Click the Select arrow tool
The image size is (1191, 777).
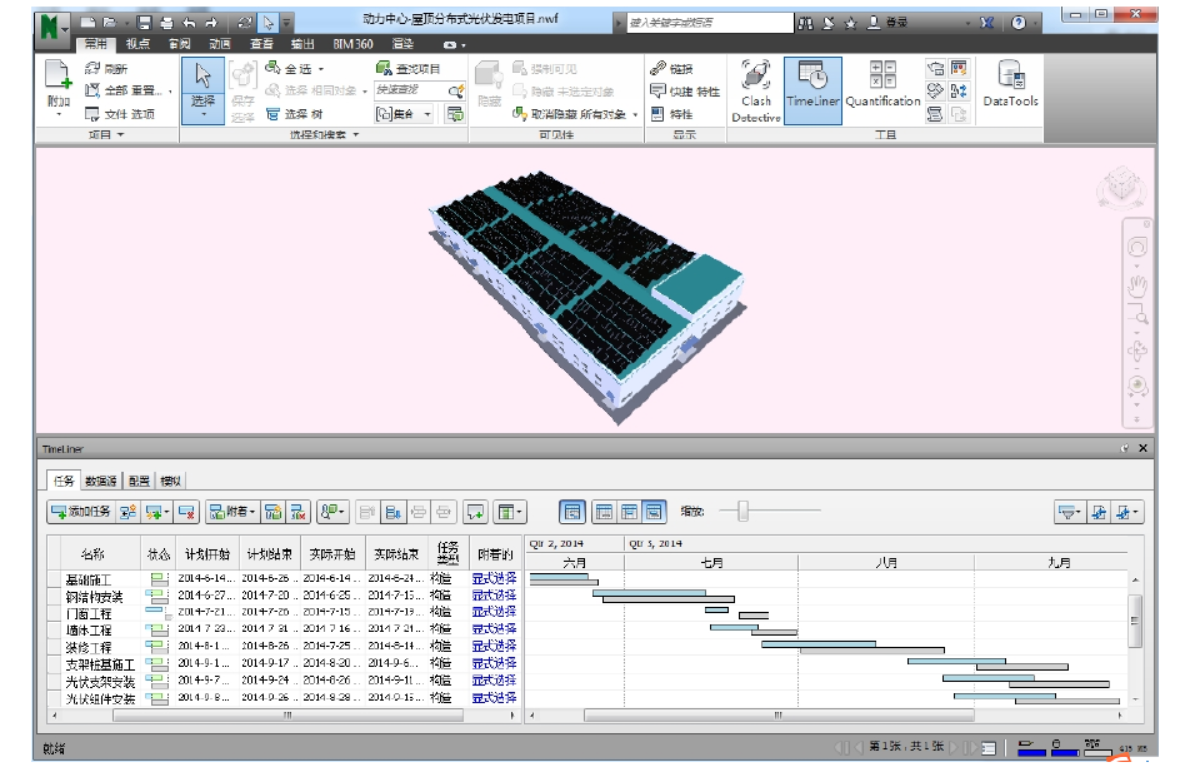coord(203,88)
